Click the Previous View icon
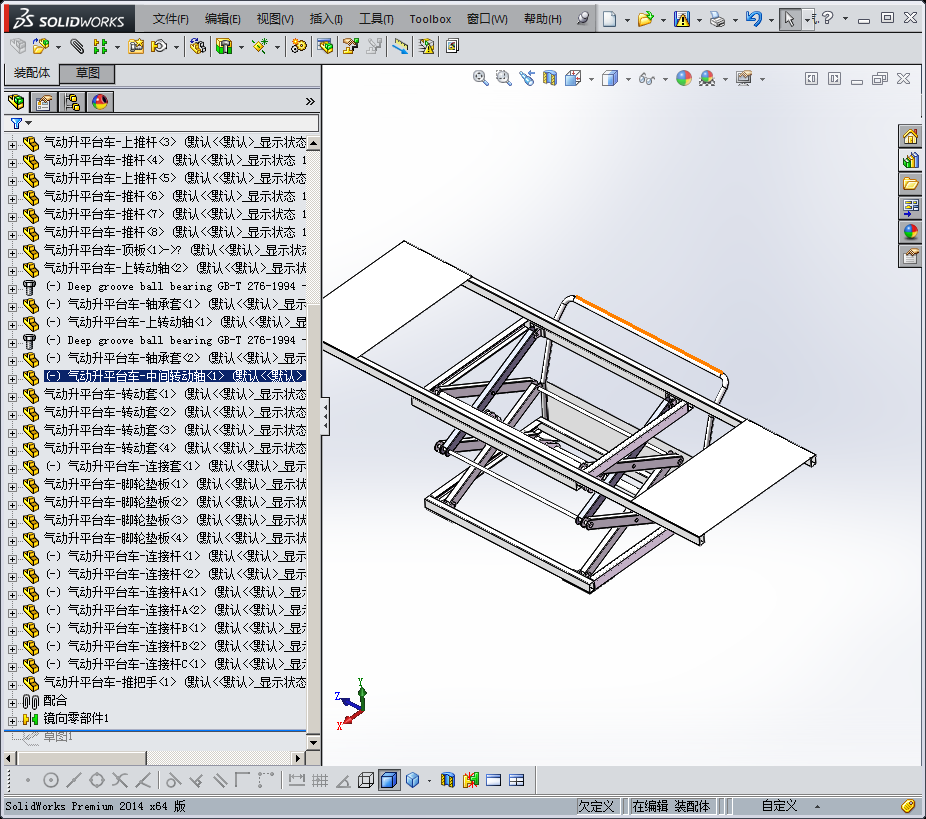Screen dimensions: 926x819 coord(527,78)
